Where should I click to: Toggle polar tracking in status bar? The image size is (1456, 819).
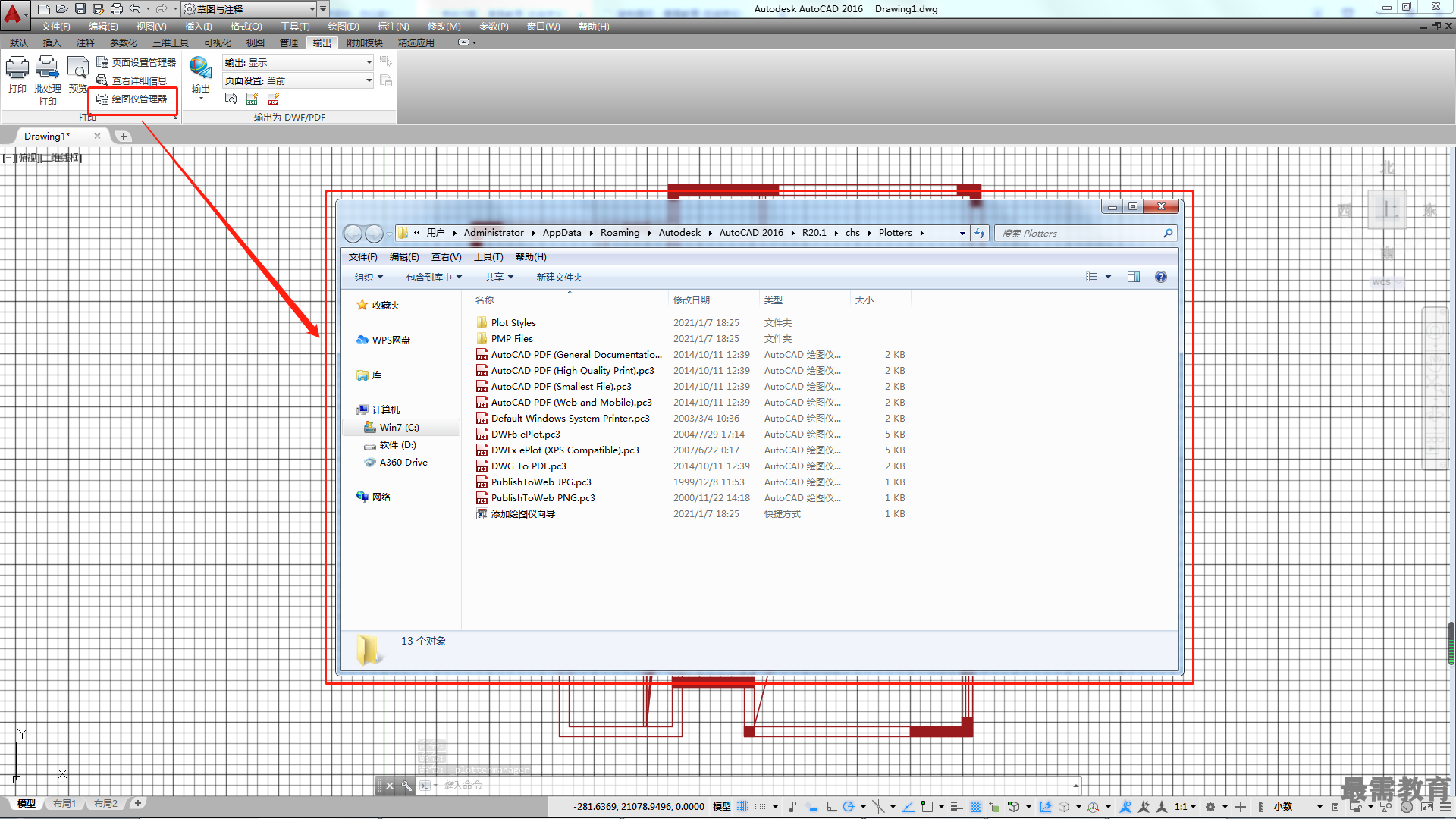point(849,807)
